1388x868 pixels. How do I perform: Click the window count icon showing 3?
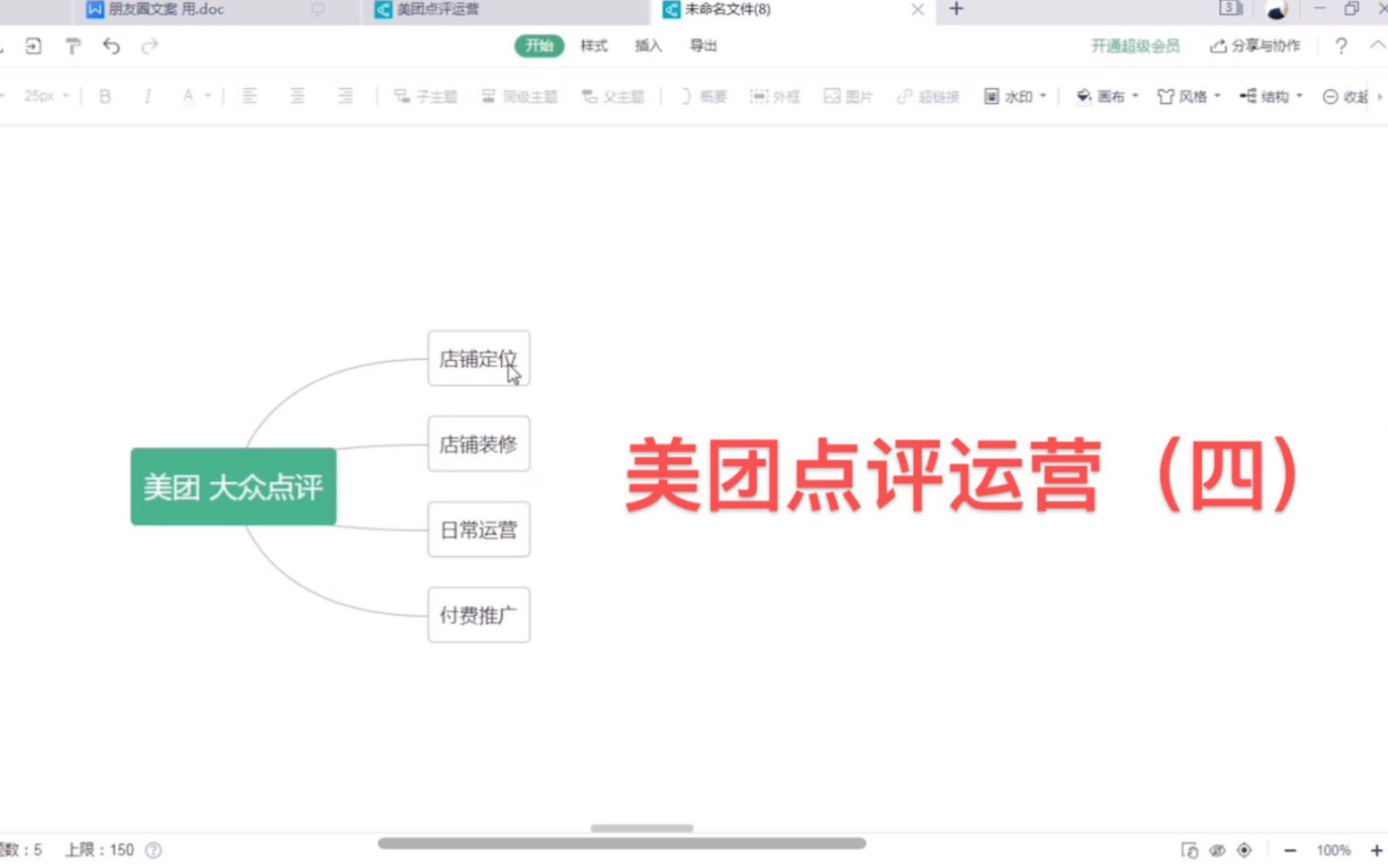click(1230, 8)
